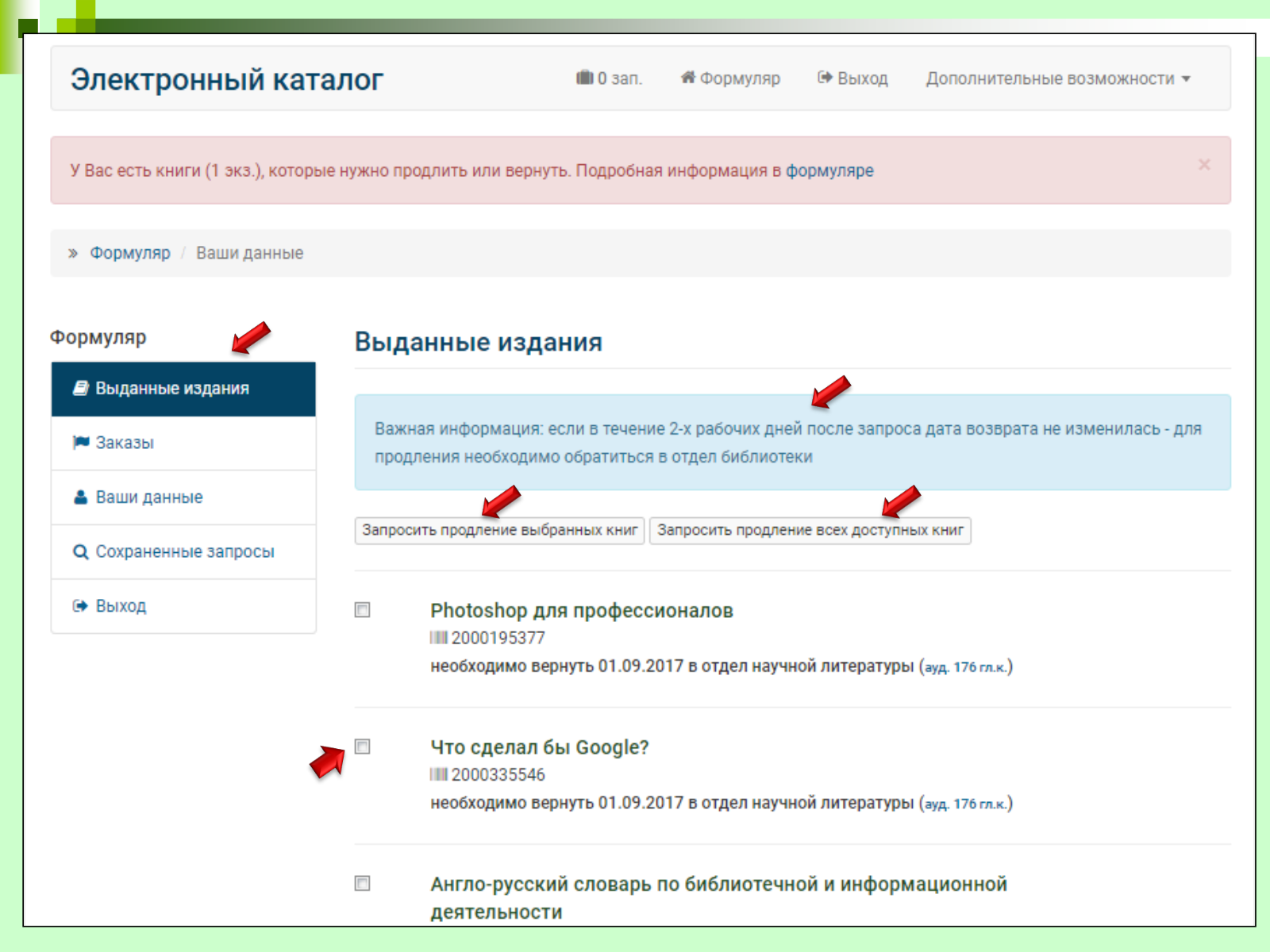Click Электронный каталог site title
The height and width of the screenshot is (952, 1270).
coord(226,79)
